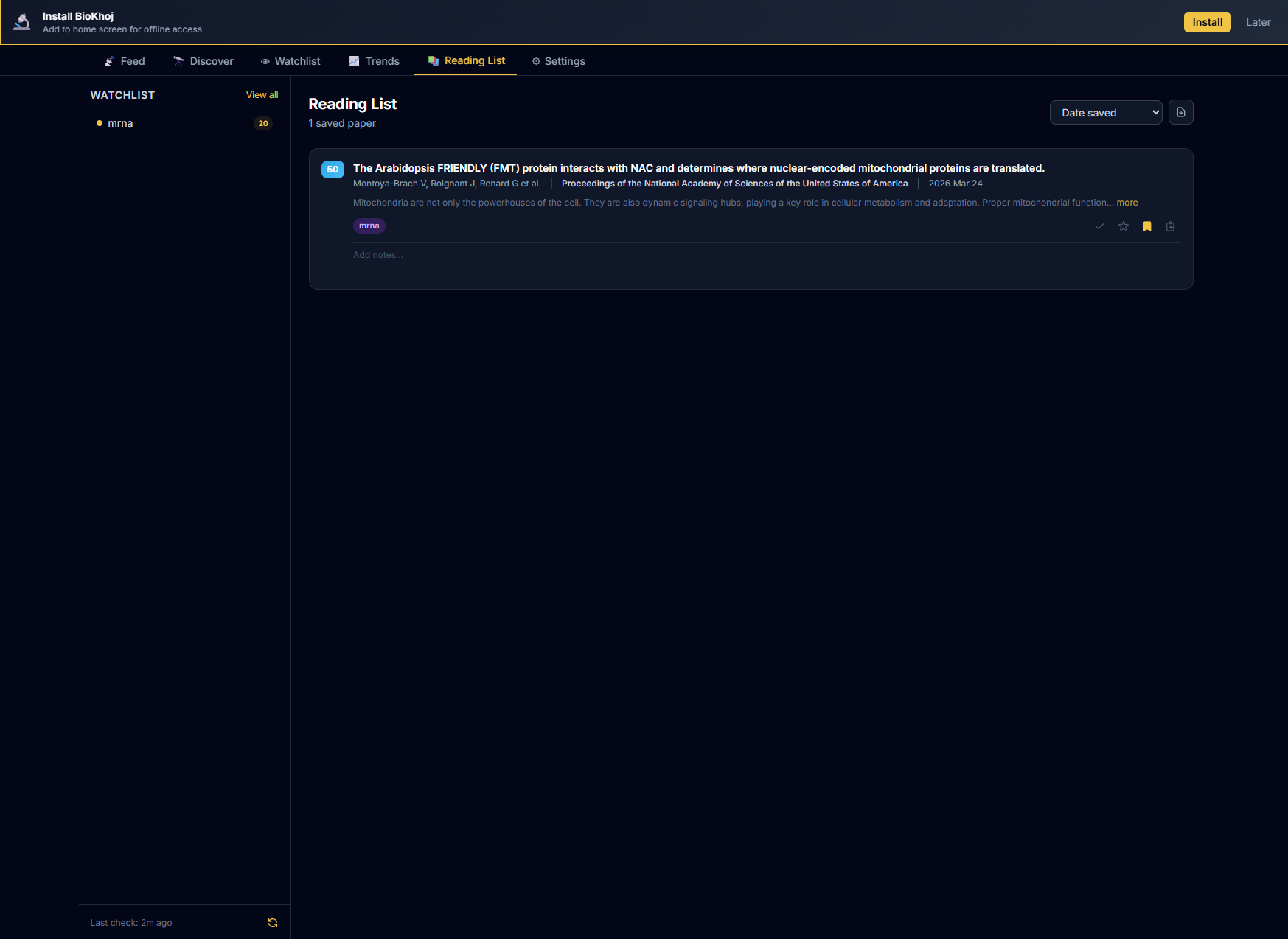Click the Watchlist eye icon
1288x939 pixels.
coord(265,61)
